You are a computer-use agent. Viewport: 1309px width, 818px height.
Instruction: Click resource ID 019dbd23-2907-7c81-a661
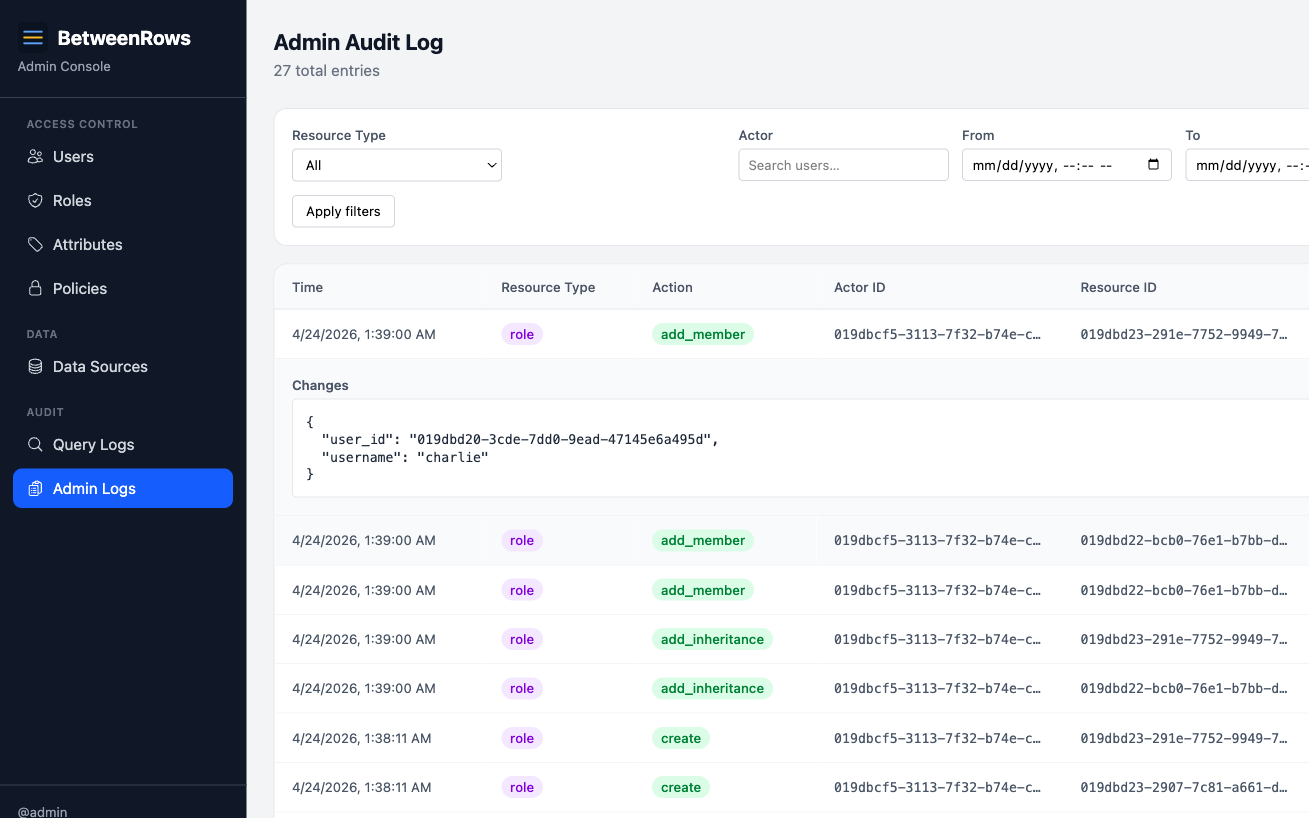coord(1184,787)
